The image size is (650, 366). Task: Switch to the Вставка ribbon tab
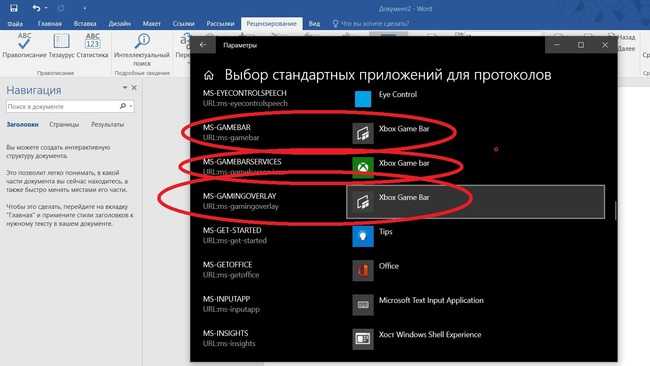click(x=85, y=24)
